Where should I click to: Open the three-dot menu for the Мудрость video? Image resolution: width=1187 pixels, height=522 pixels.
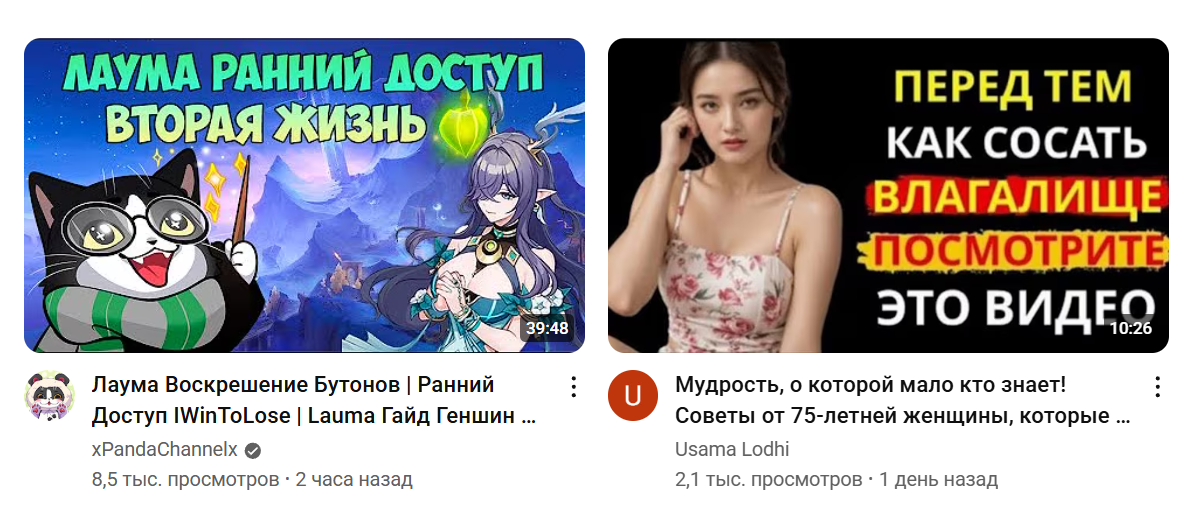tap(1157, 387)
